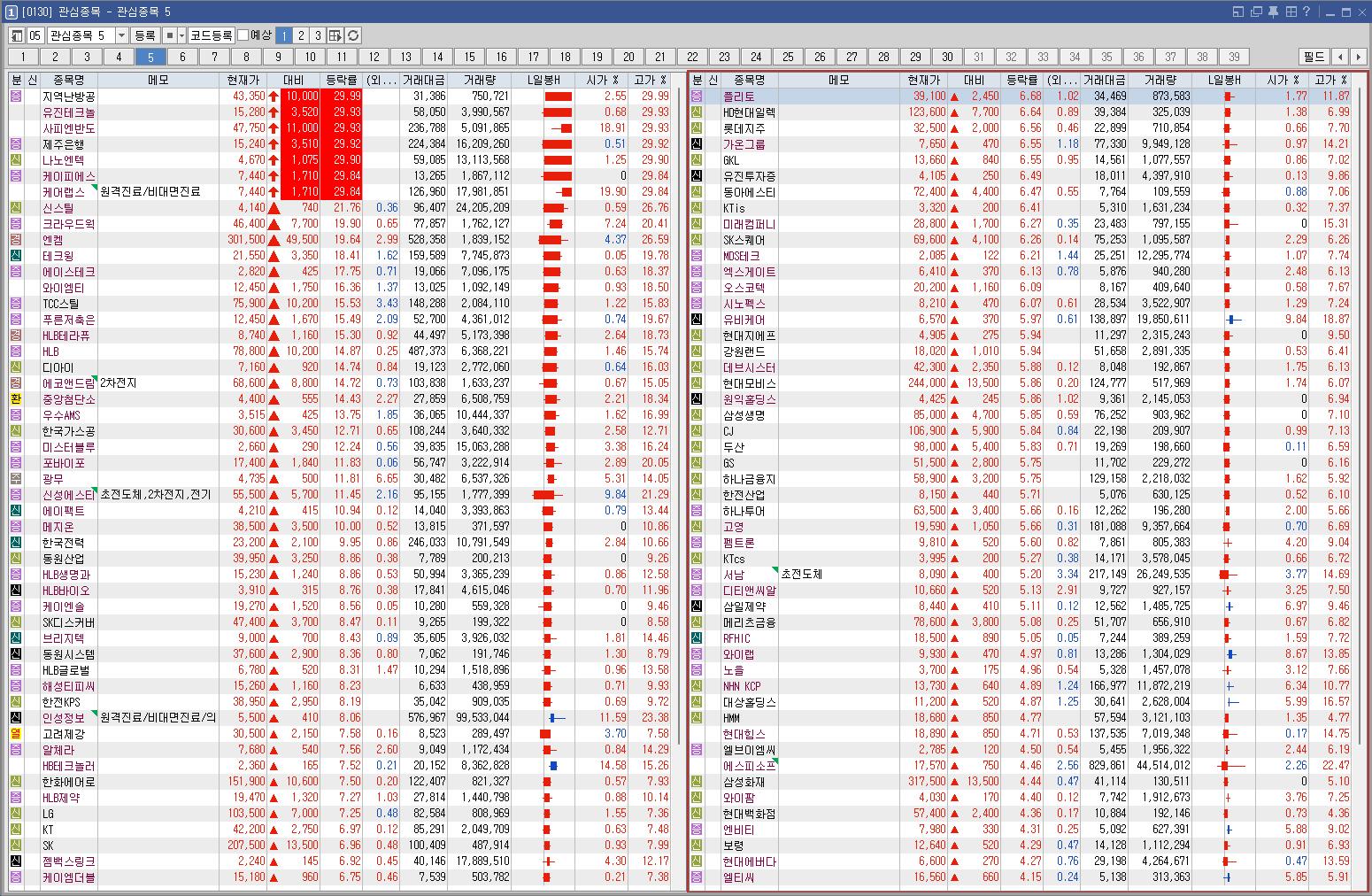Viewport: 1372px width, 896px height.
Task: Click the 2차전지 memo in the 에코앤드림 row
Action: point(119,383)
